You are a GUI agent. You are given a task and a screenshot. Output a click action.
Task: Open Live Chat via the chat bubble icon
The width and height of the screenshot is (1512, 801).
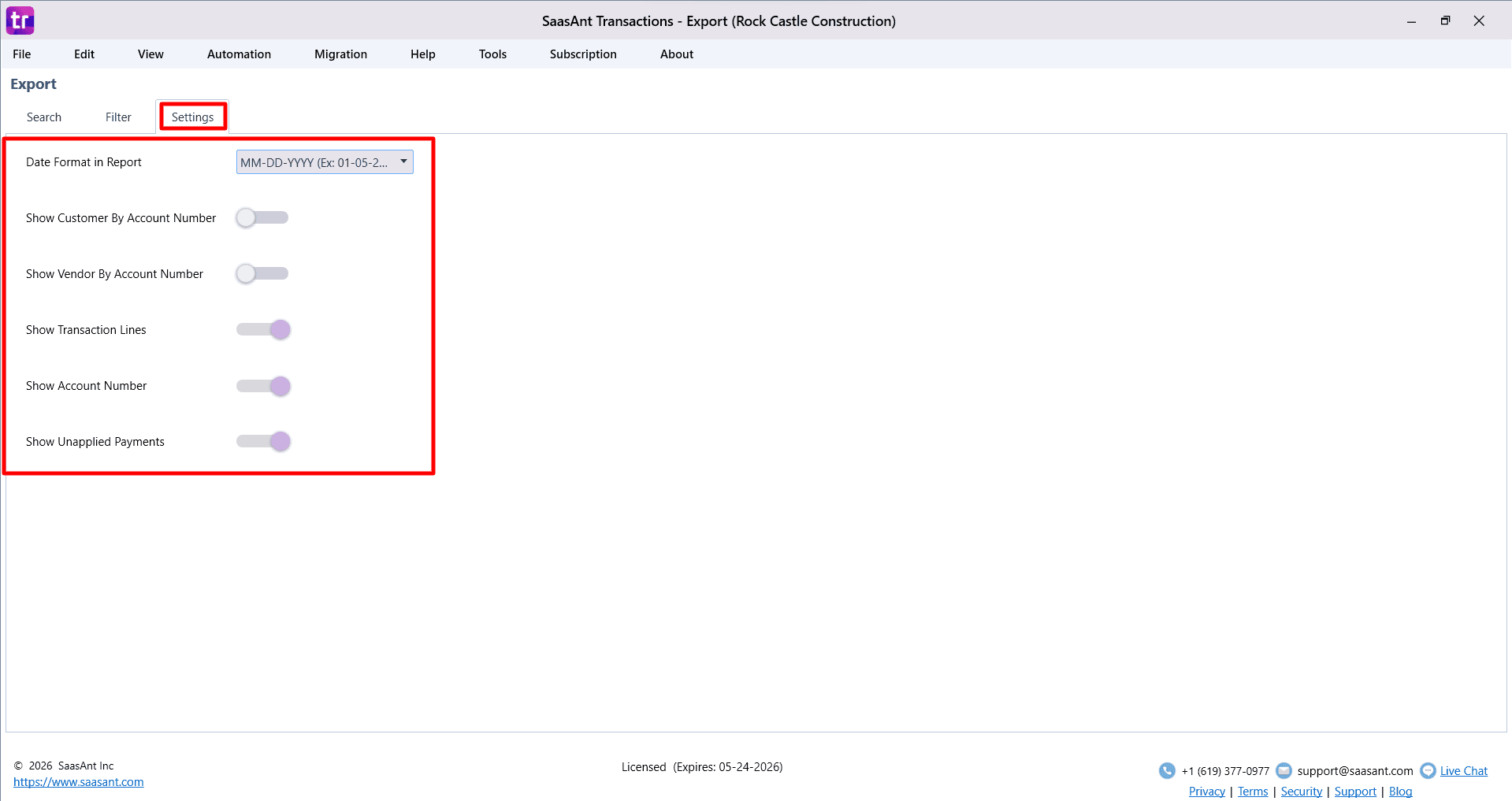[1428, 770]
